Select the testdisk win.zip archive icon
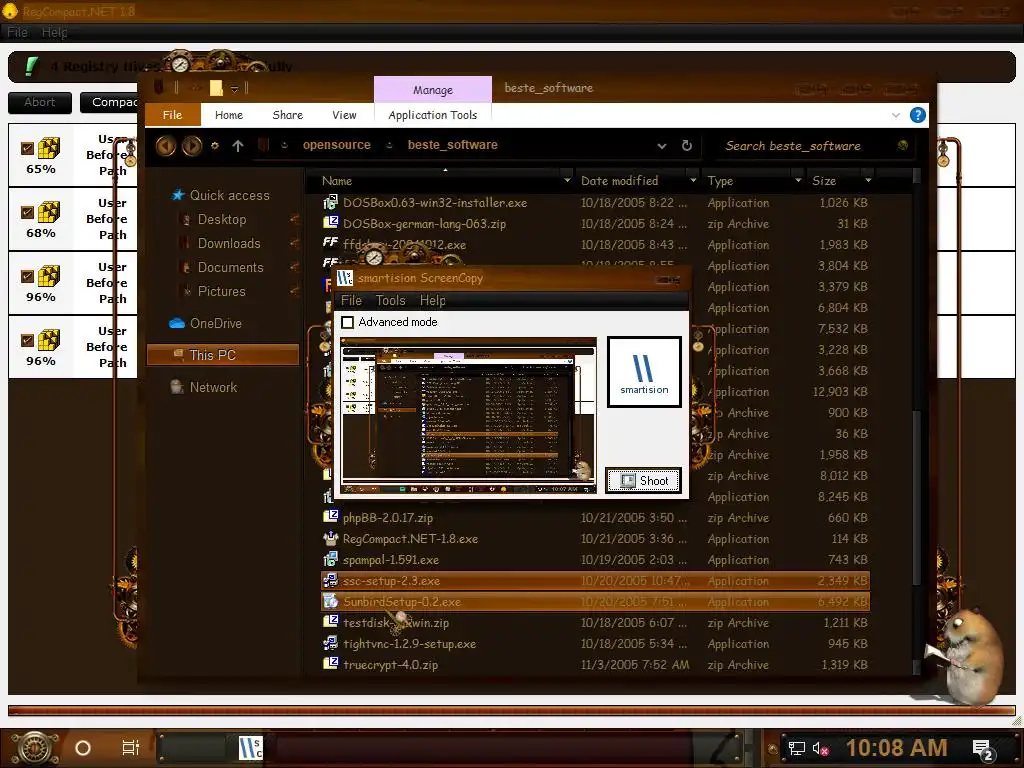Viewport: 1024px width, 768px height. point(331,622)
